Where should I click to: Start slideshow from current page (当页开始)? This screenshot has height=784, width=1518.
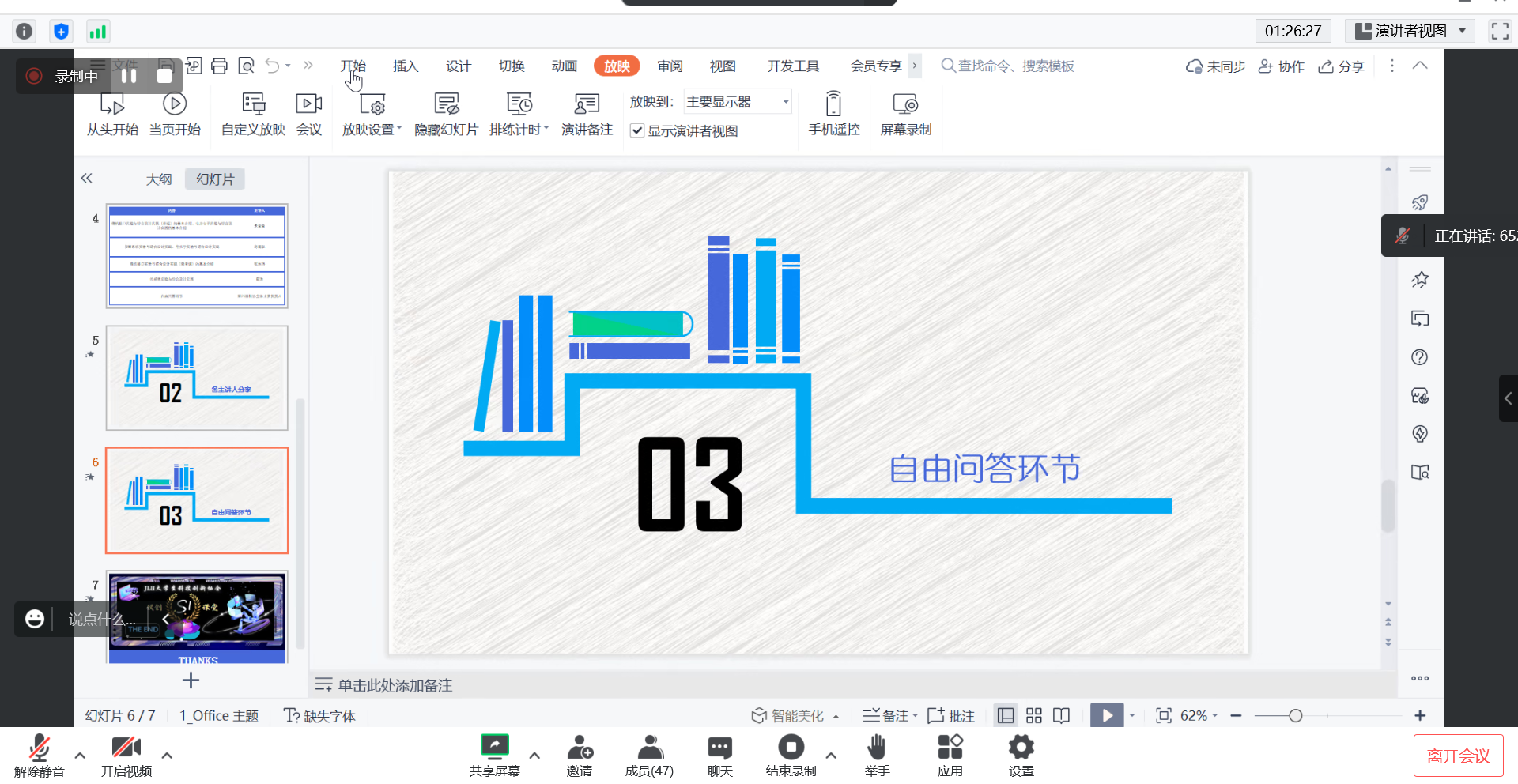pos(174,104)
